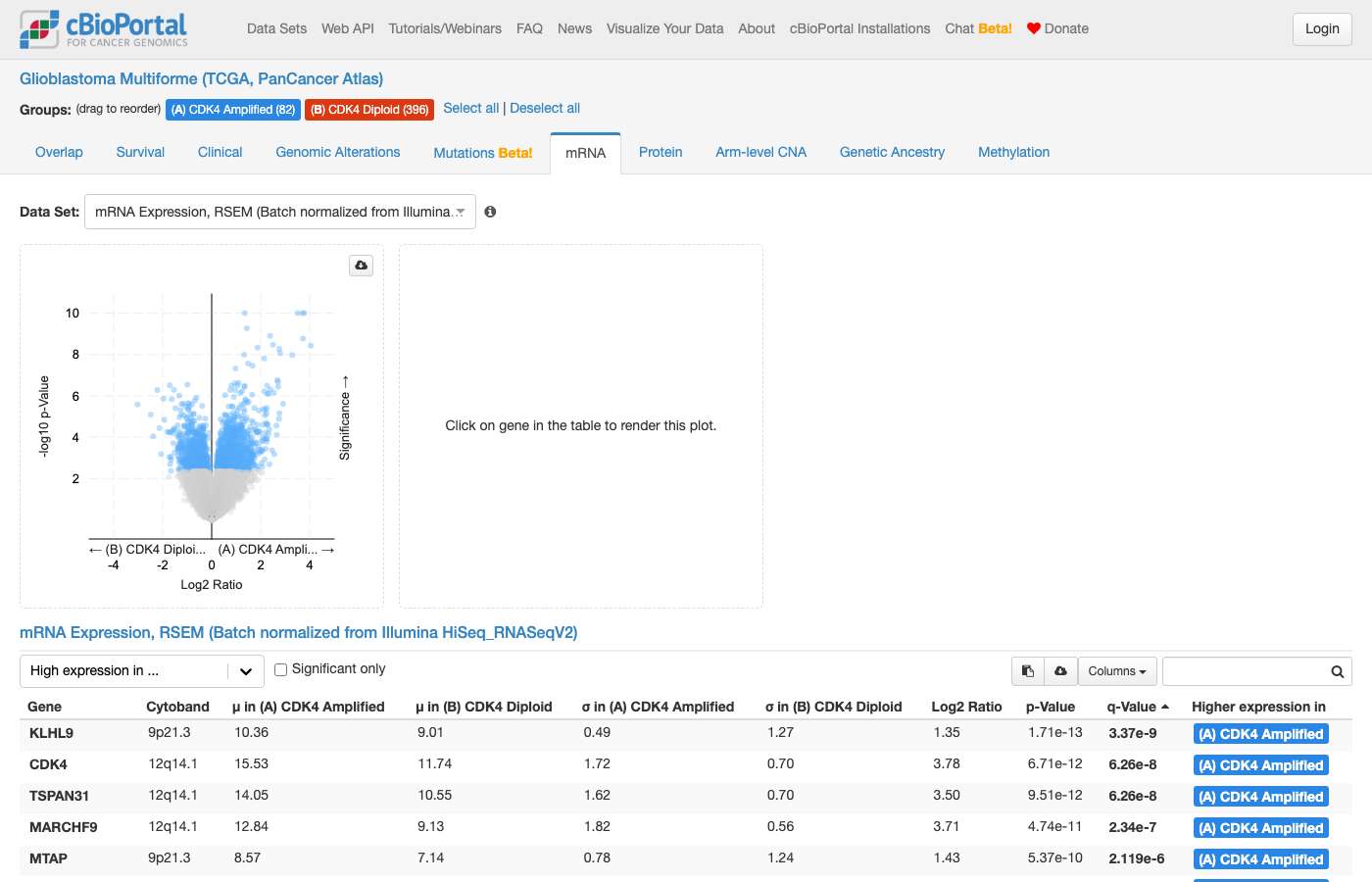The image size is (1372, 882).
Task: Switch to the Methylation tab
Action: click(1014, 152)
